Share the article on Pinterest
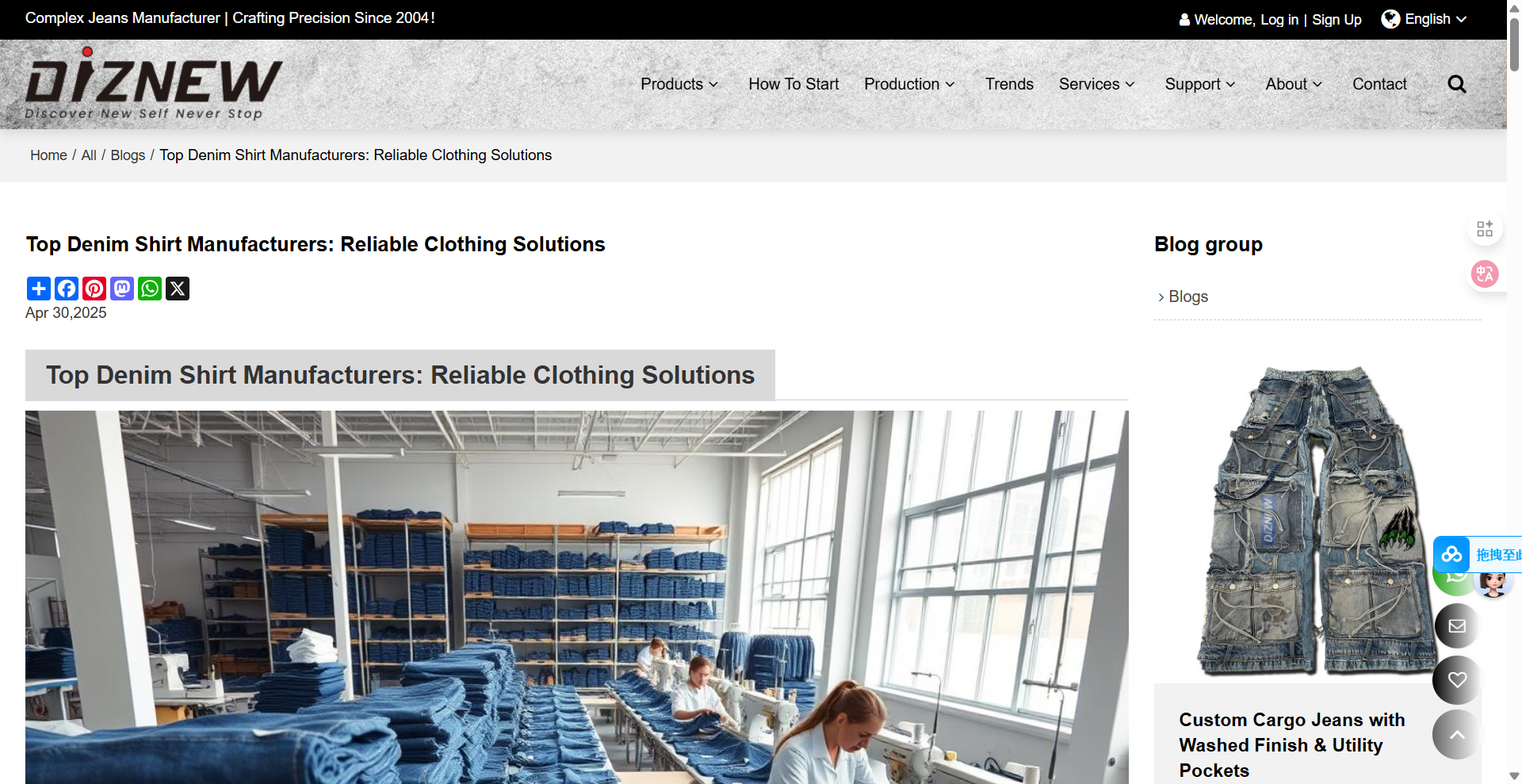This screenshot has height=784, width=1522. click(94, 289)
